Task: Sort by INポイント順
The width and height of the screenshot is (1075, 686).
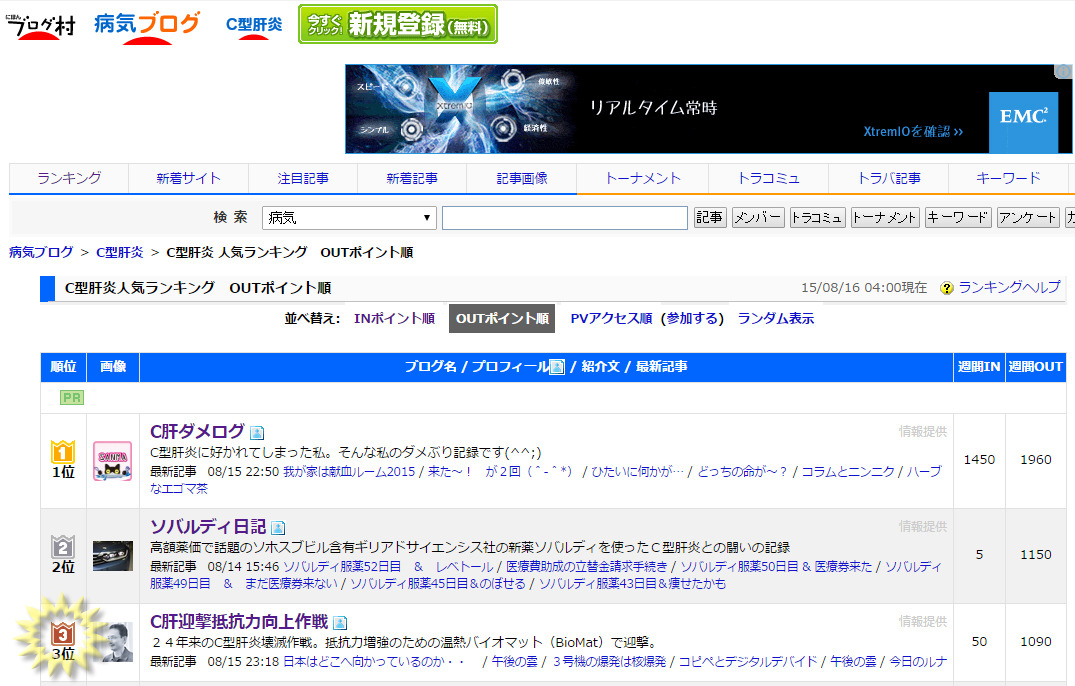Action: click(394, 318)
